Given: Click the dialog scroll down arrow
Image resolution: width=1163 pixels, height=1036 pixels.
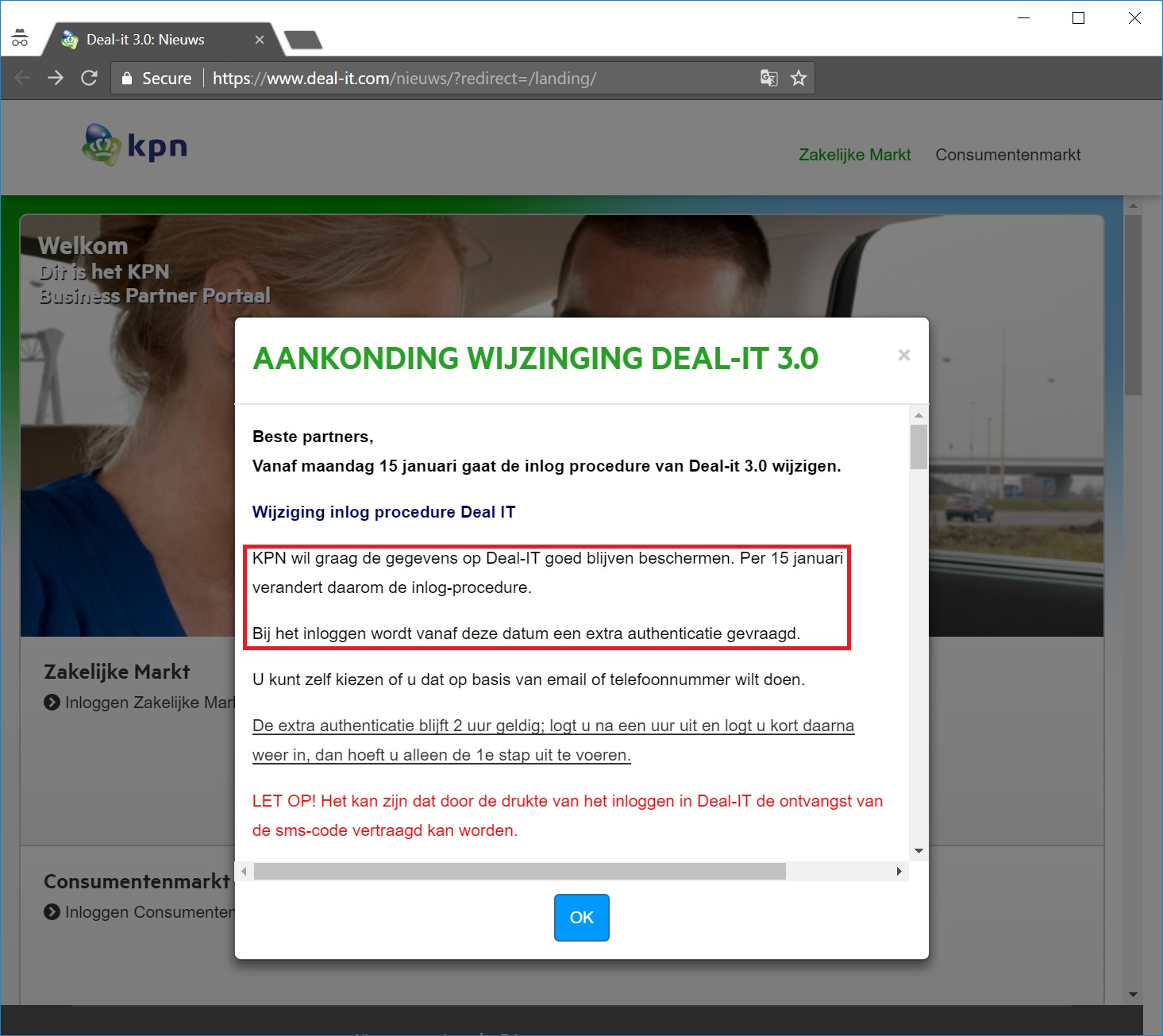Looking at the screenshot, I should (x=918, y=851).
